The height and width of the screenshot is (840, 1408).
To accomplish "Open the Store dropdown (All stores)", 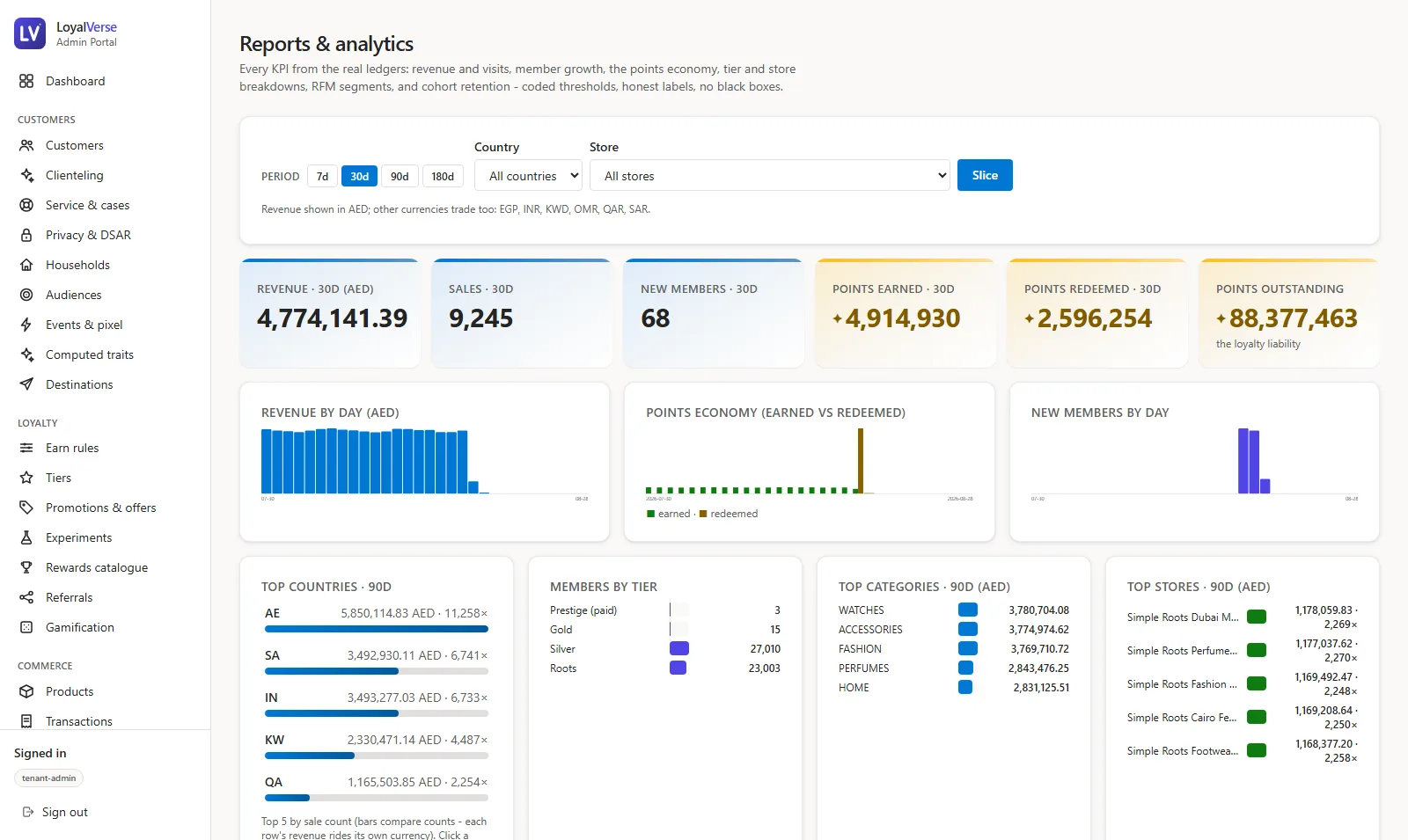I will [770, 175].
